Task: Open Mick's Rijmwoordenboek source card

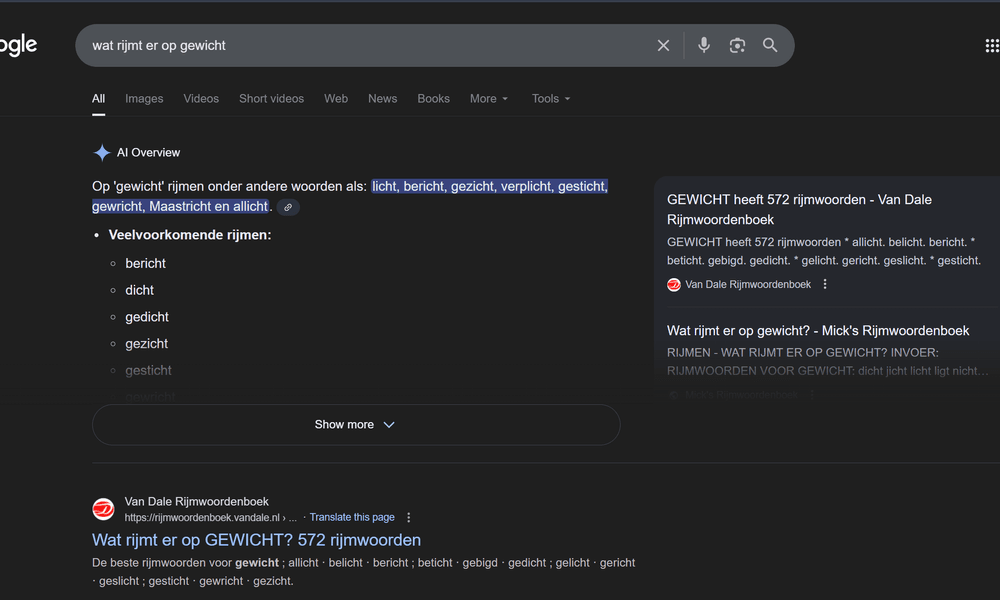Action: pos(816,330)
